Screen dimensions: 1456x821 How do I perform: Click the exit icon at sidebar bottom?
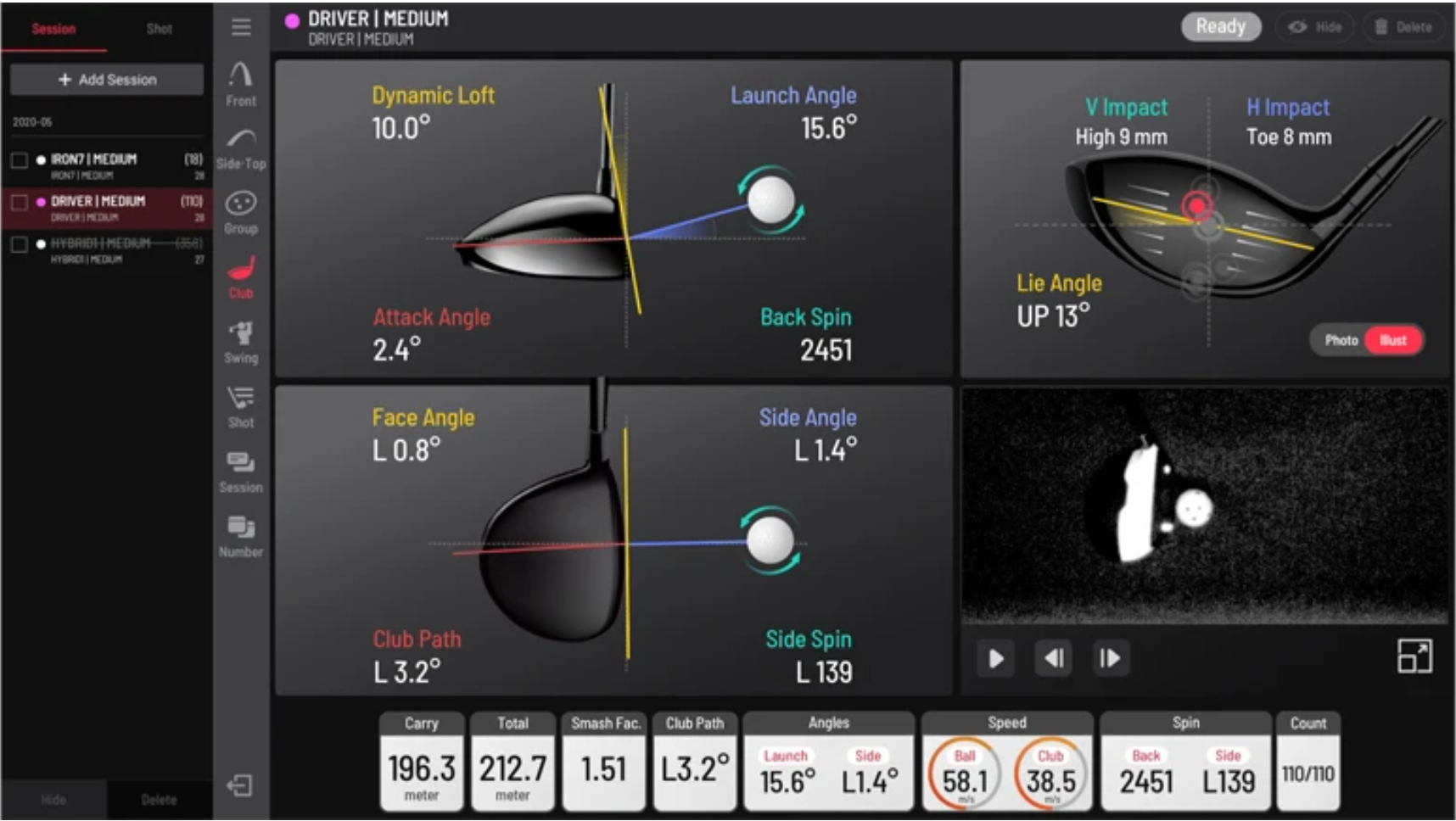pyautogui.click(x=240, y=785)
